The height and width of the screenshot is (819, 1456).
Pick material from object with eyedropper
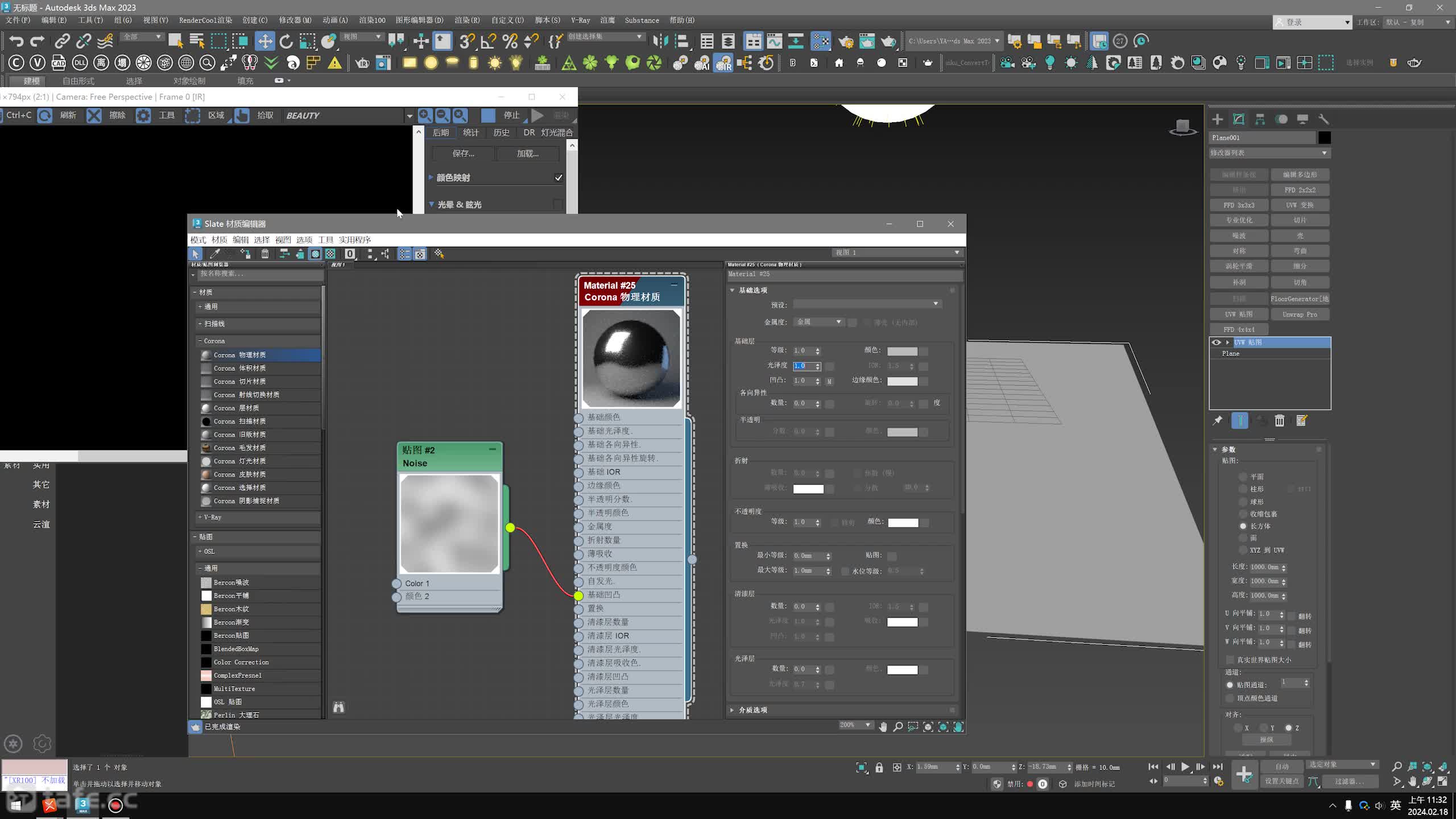point(215,254)
